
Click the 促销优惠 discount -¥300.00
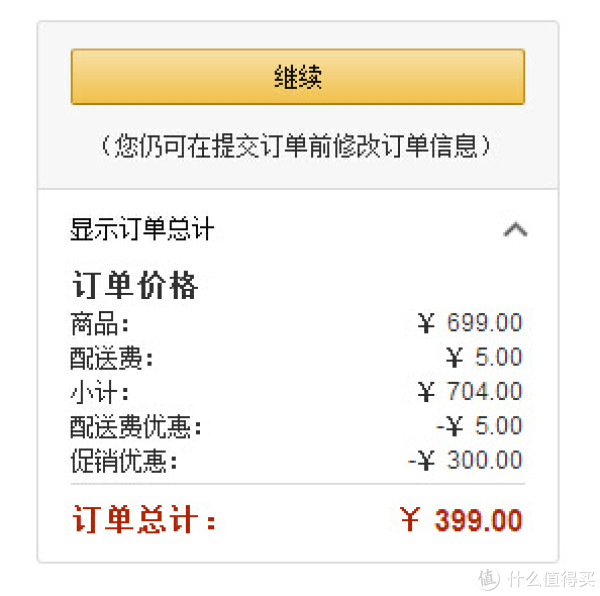[x=465, y=459]
